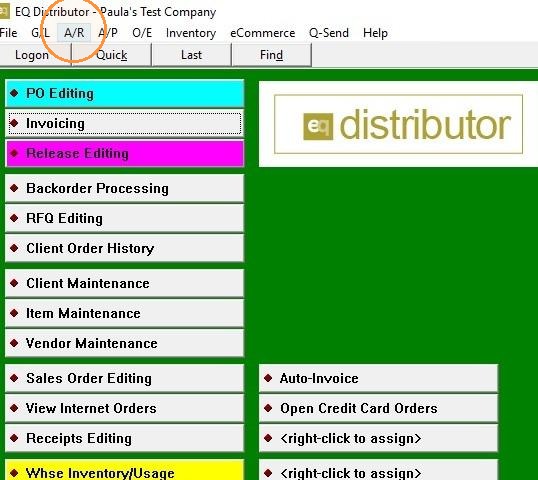Viewport: 538px width, 480px height.
Task: Click the Quick toolbar button
Action: (x=112, y=55)
